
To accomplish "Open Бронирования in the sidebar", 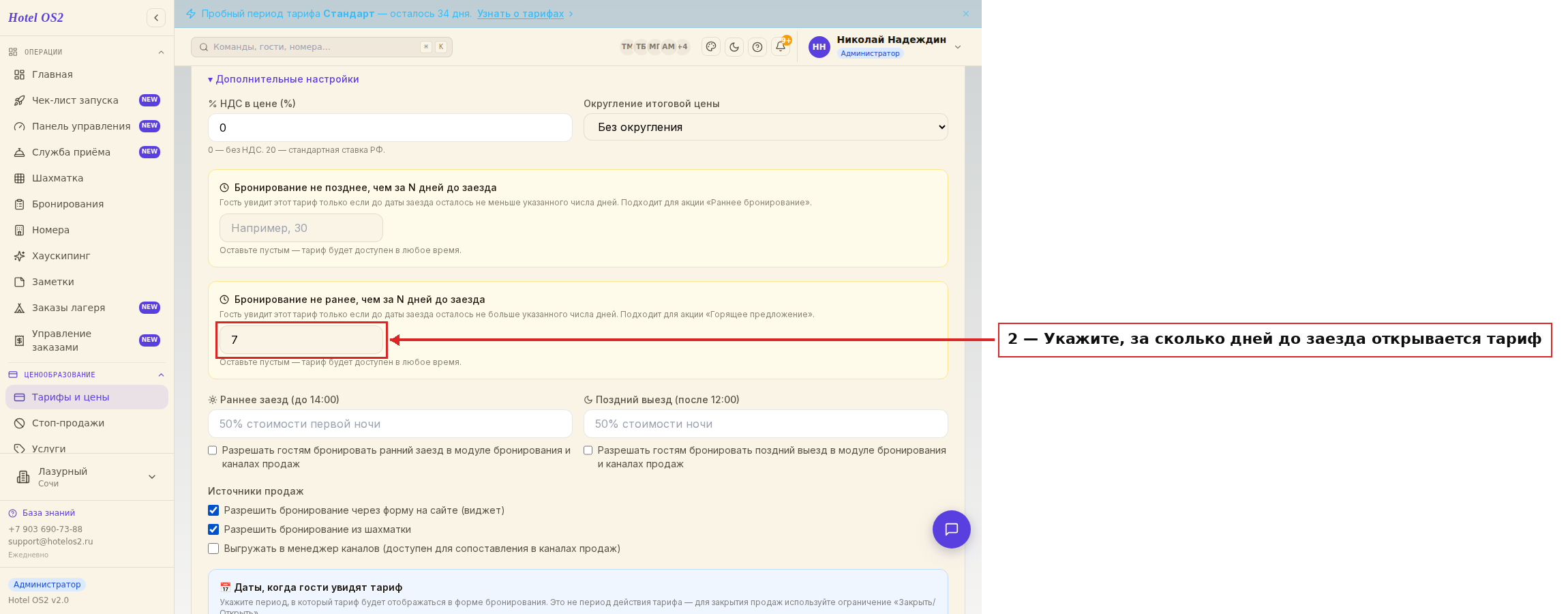I will coord(87,204).
